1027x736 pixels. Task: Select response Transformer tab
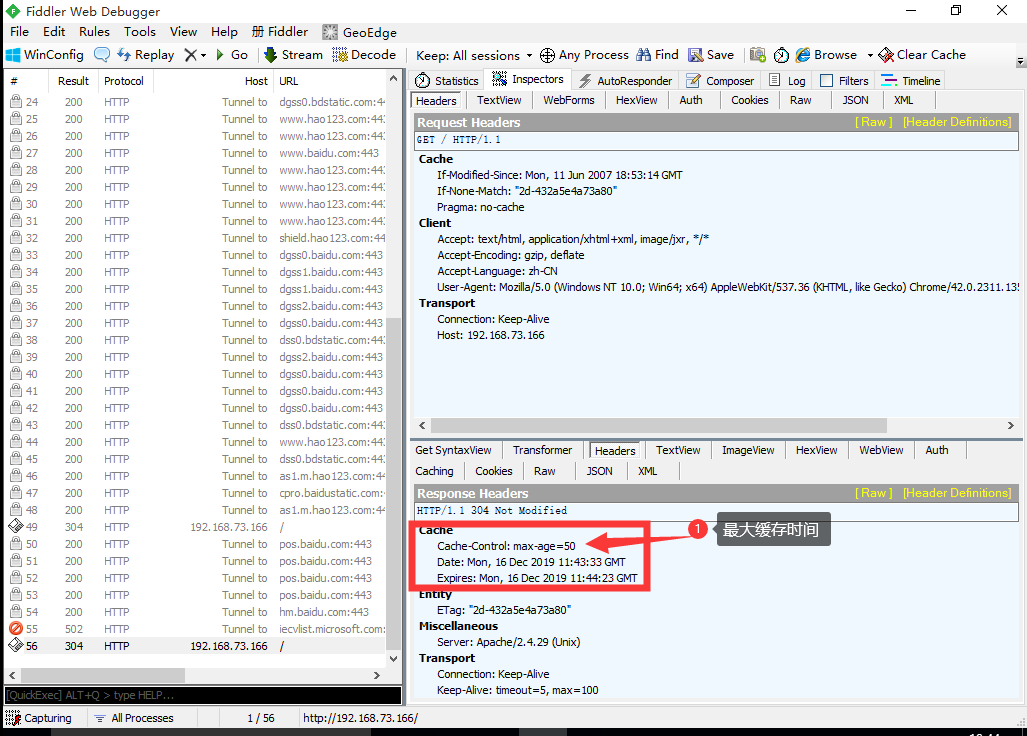[542, 451]
